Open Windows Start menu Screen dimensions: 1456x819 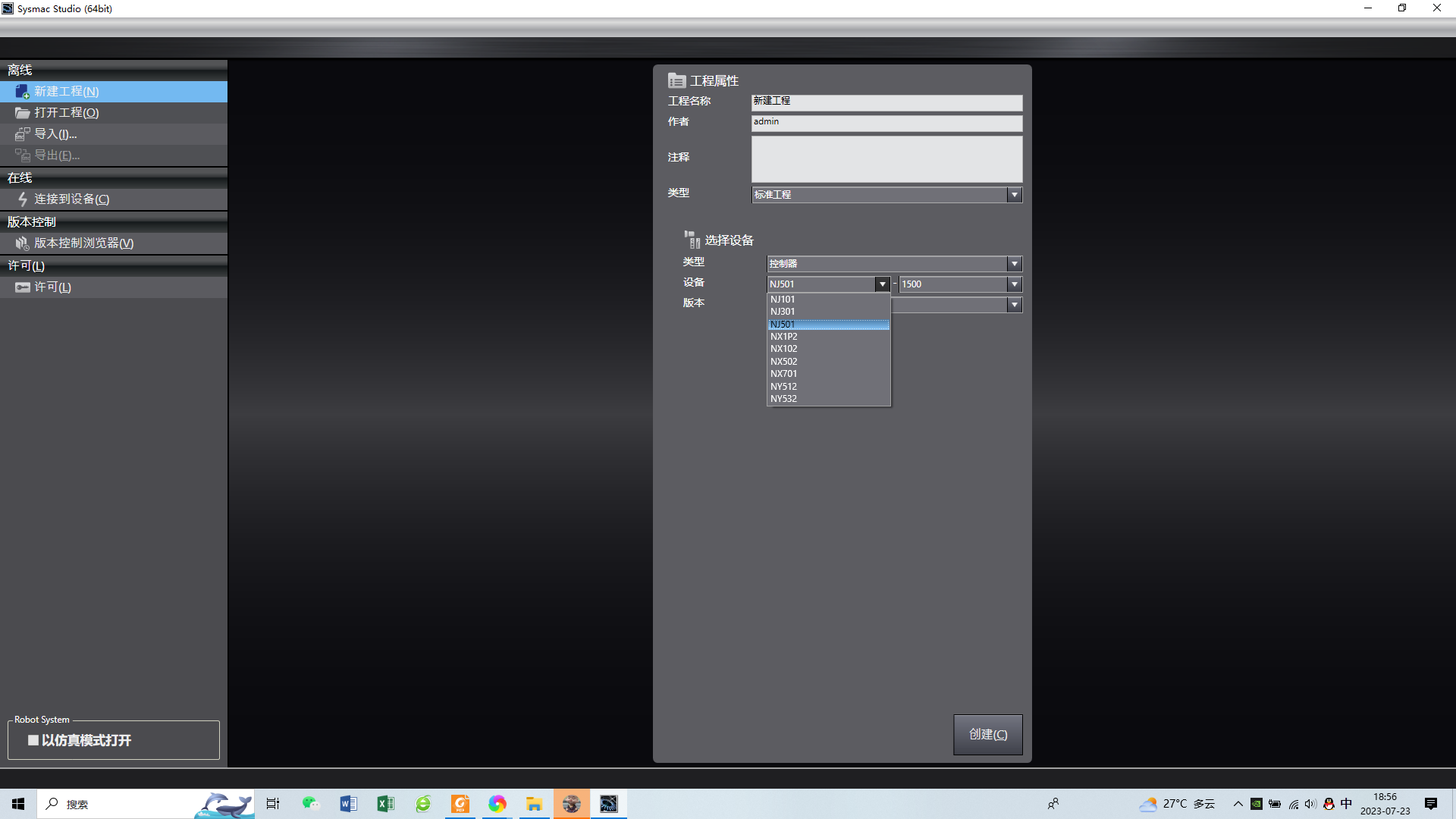18,804
